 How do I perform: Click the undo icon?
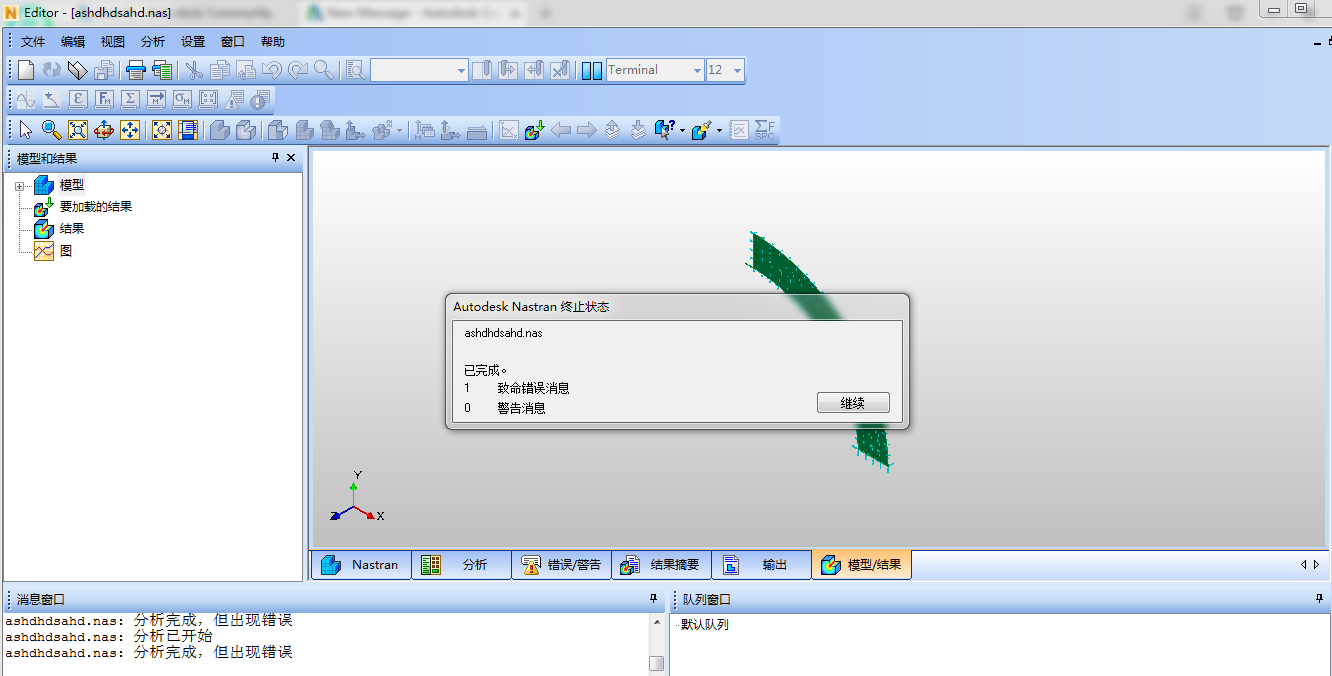270,70
